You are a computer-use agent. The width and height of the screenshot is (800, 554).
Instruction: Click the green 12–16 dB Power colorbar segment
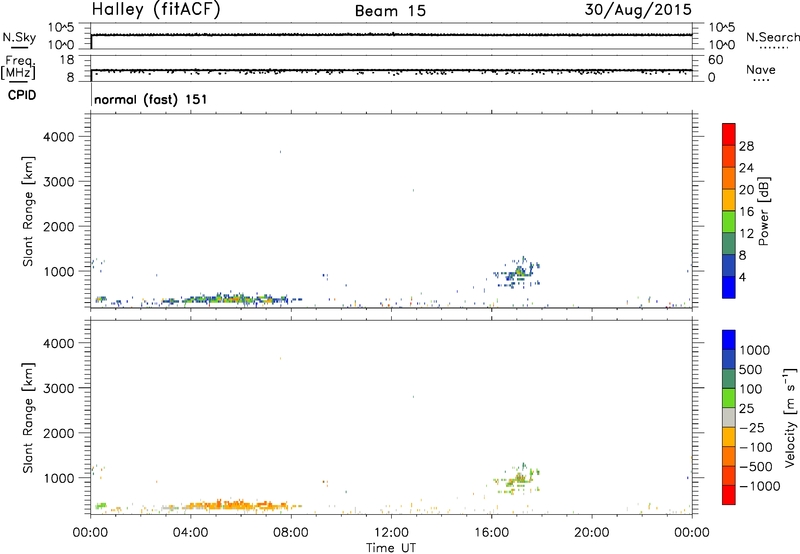pyautogui.click(x=729, y=221)
